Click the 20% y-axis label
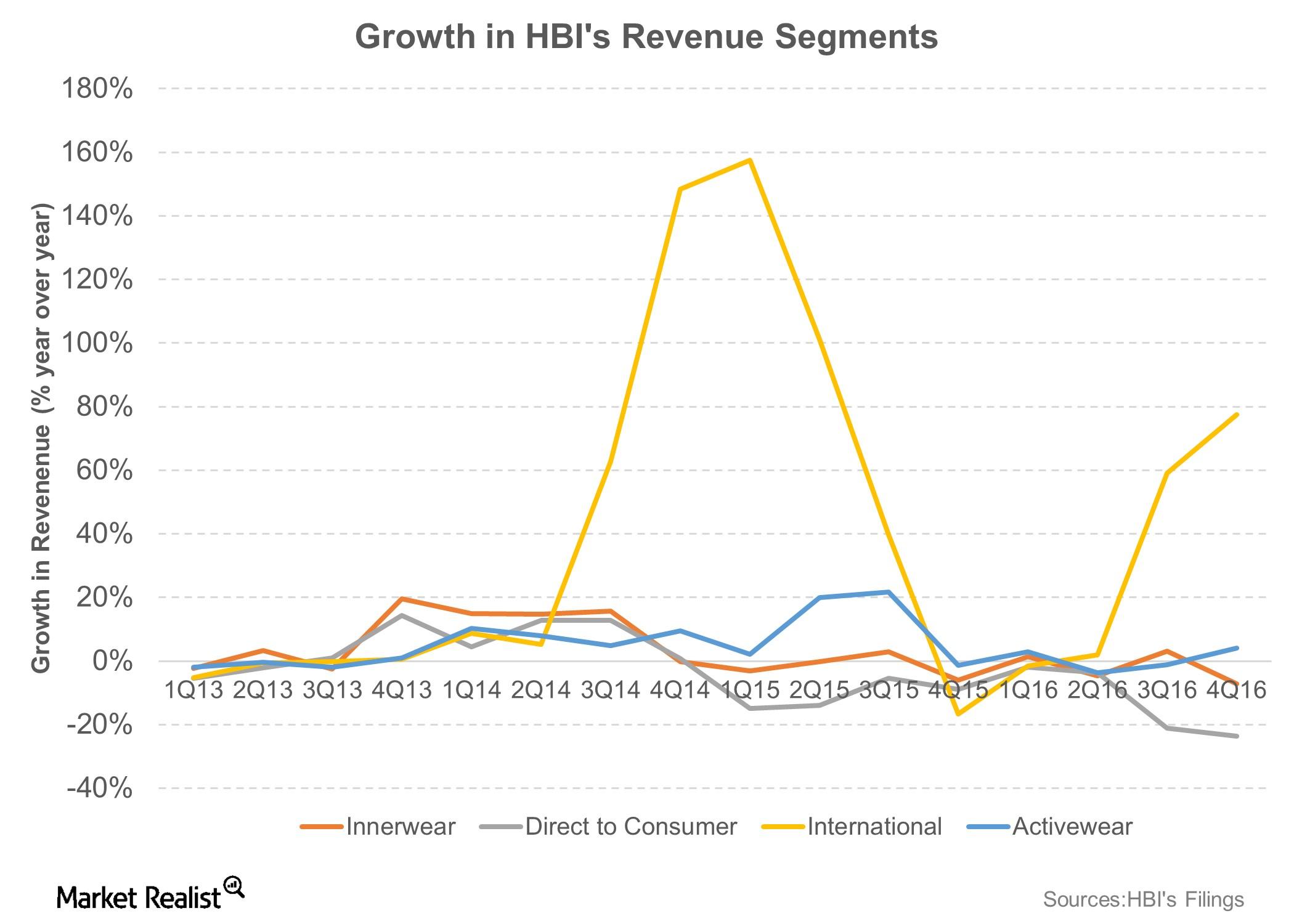 (104, 598)
